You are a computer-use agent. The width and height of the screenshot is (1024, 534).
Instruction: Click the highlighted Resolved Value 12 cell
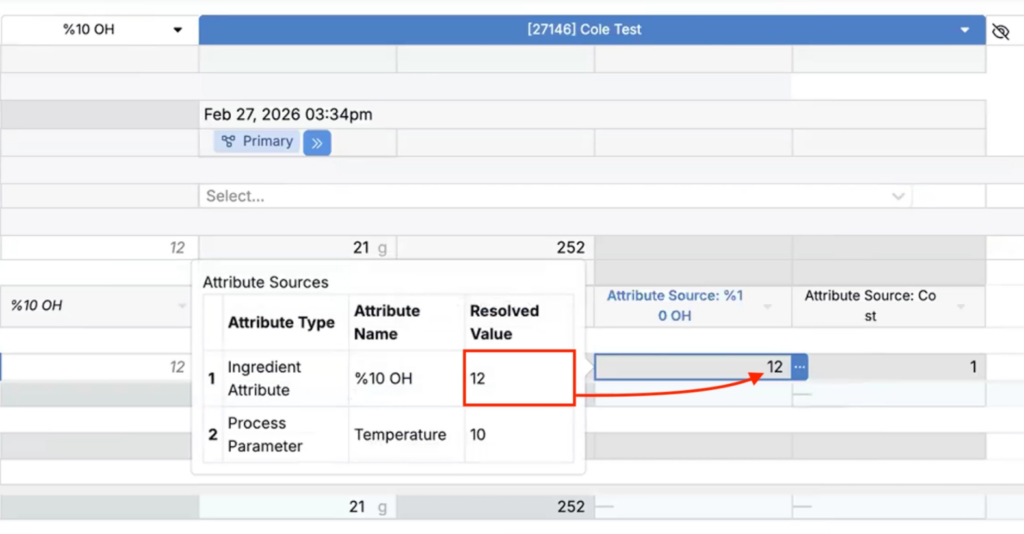(518, 378)
